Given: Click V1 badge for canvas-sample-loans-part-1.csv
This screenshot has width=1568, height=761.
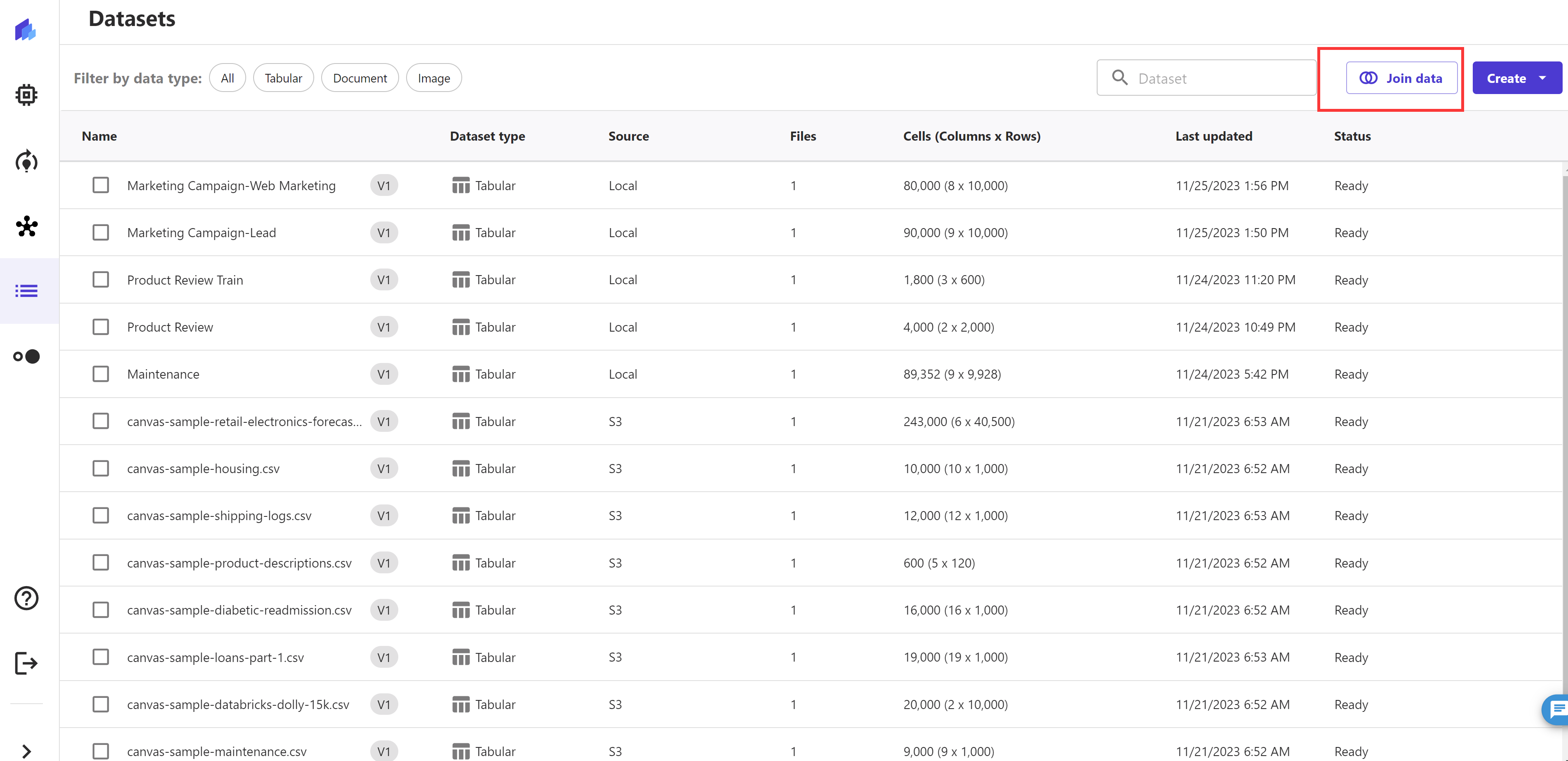Looking at the screenshot, I should click(x=383, y=657).
